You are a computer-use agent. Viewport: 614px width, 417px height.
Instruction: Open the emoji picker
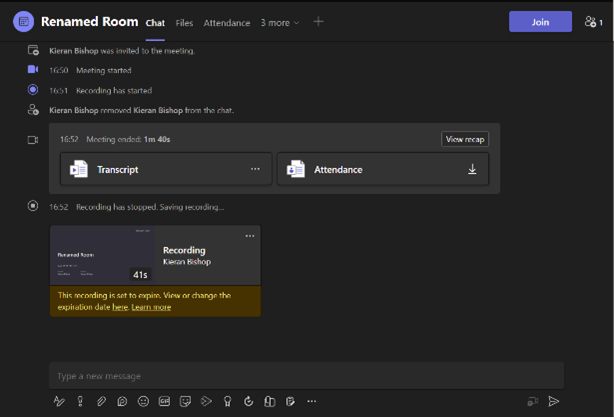[143, 401]
